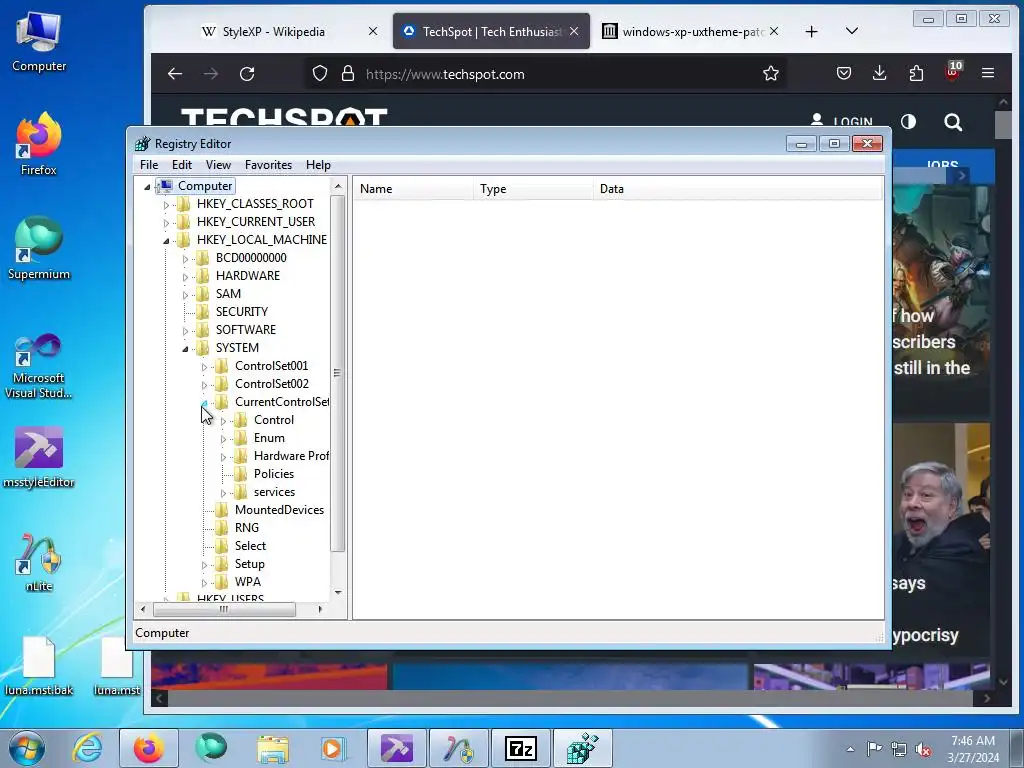Viewport: 1024px width, 768px height.
Task: Click volume muted tray icon
Action: 923,749
